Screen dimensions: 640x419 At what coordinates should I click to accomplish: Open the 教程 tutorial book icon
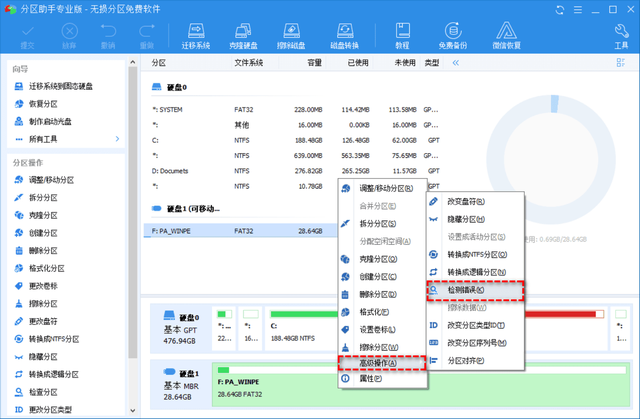(402, 36)
